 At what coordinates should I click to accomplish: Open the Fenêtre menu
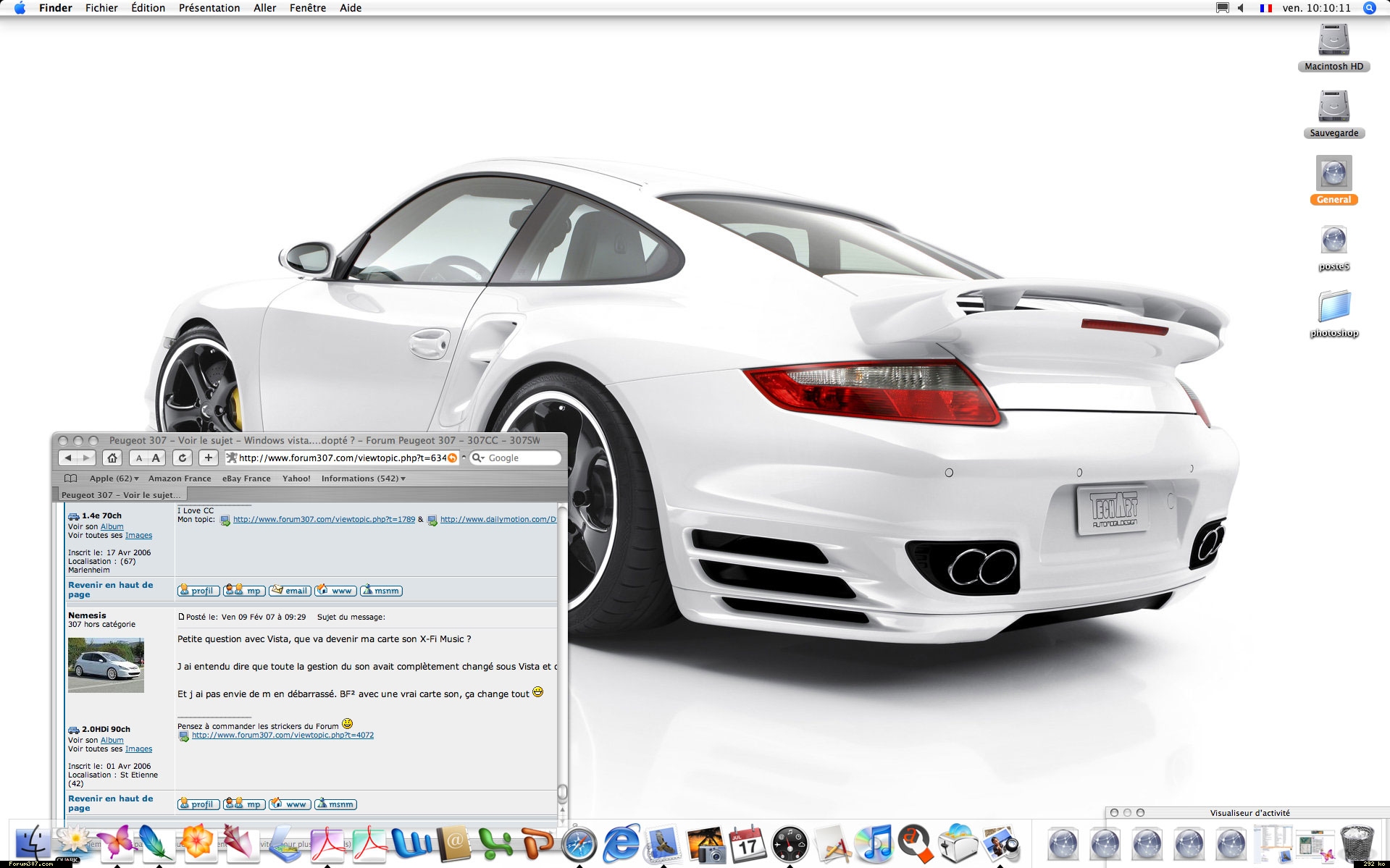pos(308,8)
